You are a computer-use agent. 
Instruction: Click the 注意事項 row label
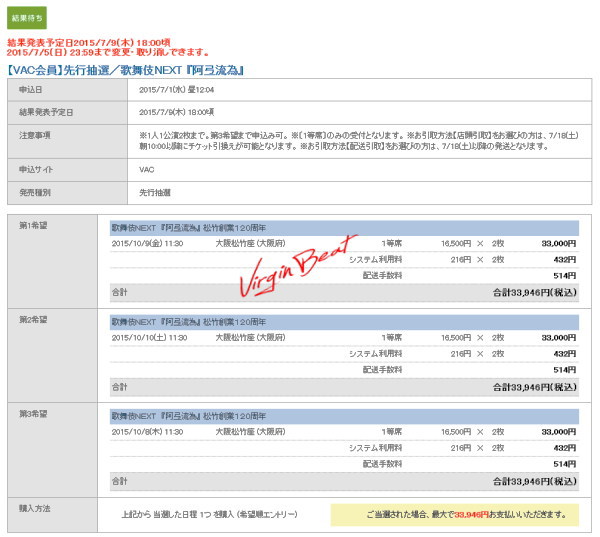[35, 135]
